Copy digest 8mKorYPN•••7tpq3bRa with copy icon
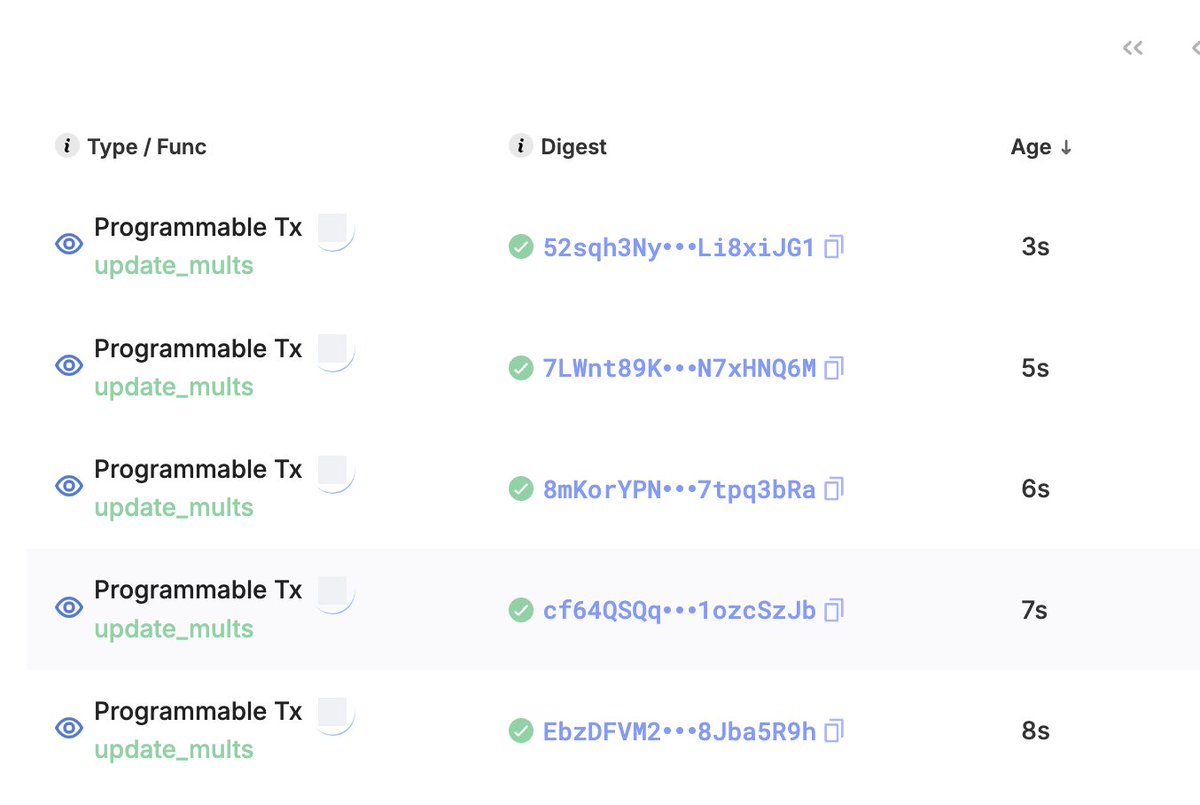This screenshot has width=1200, height=805. [x=834, y=489]
